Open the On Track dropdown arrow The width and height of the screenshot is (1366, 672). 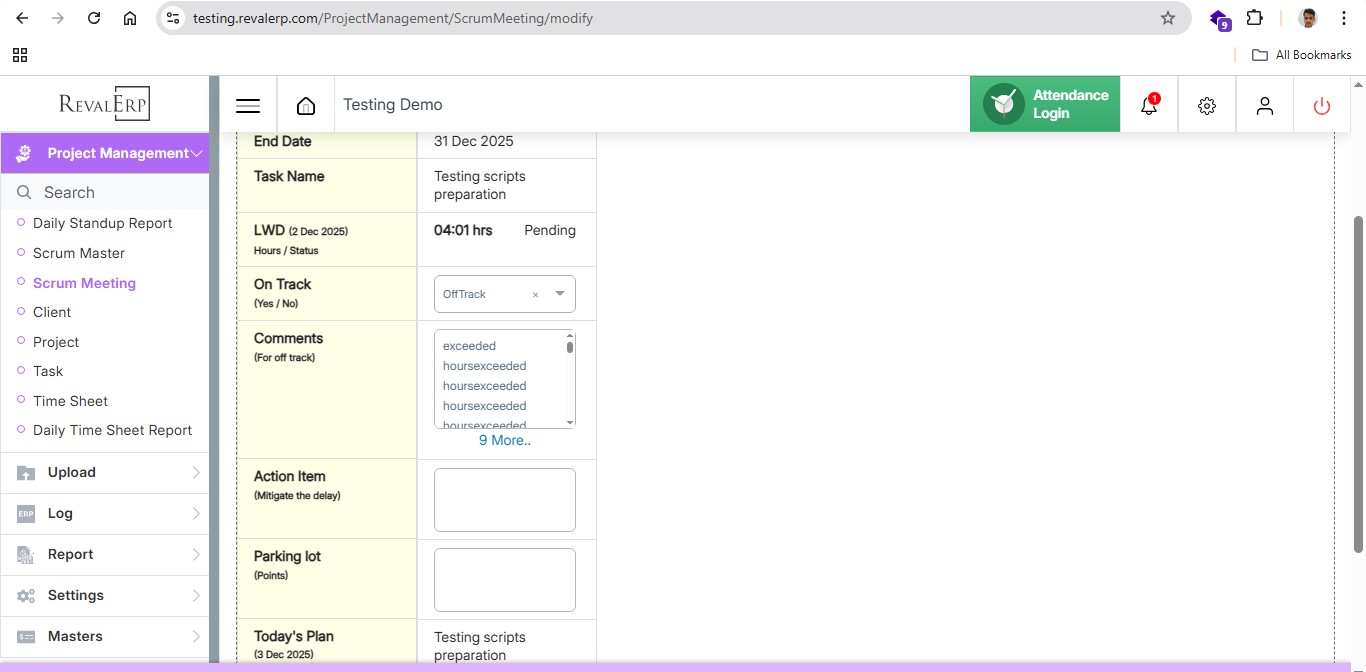coord(560,294)
